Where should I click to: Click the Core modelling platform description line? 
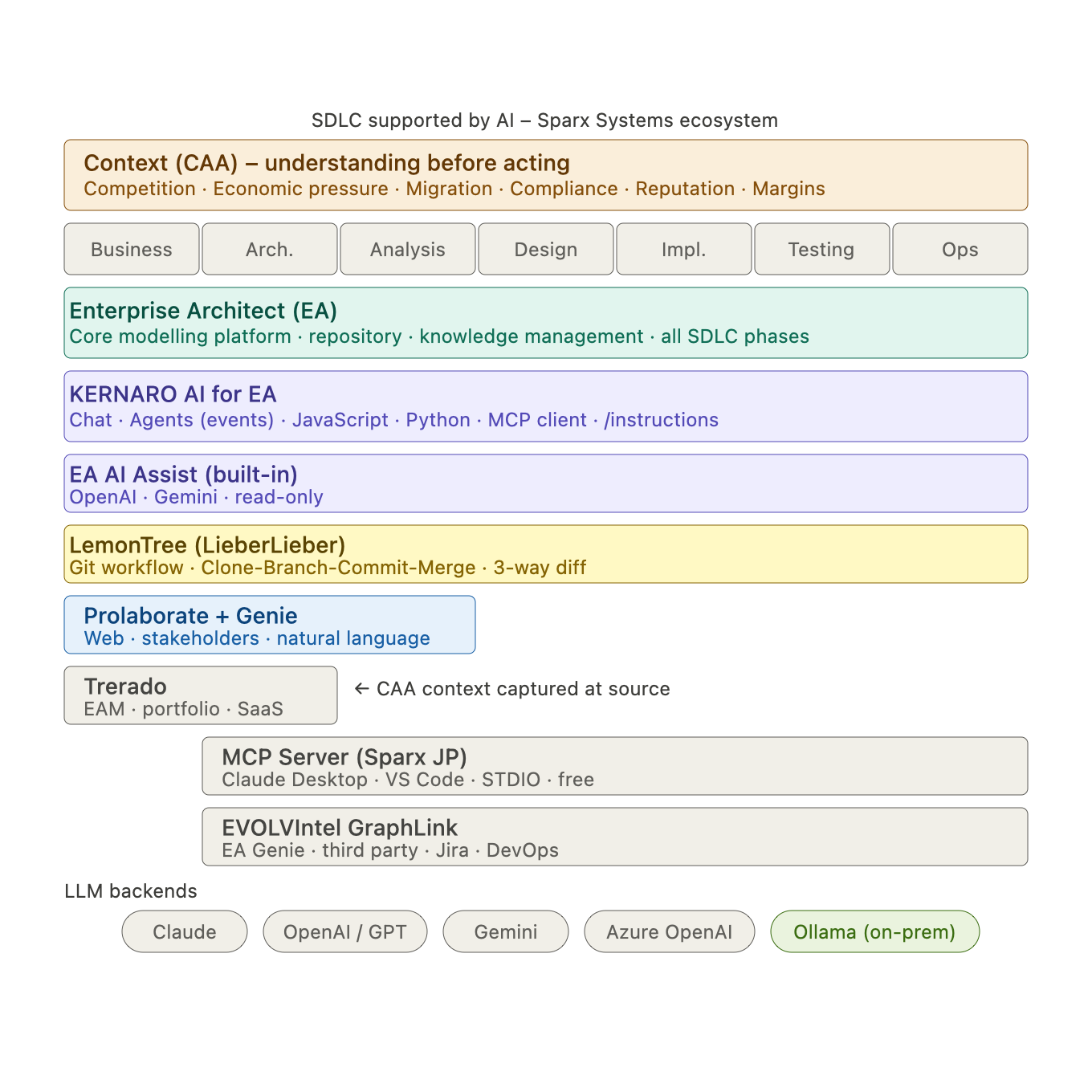click(439, 336)
